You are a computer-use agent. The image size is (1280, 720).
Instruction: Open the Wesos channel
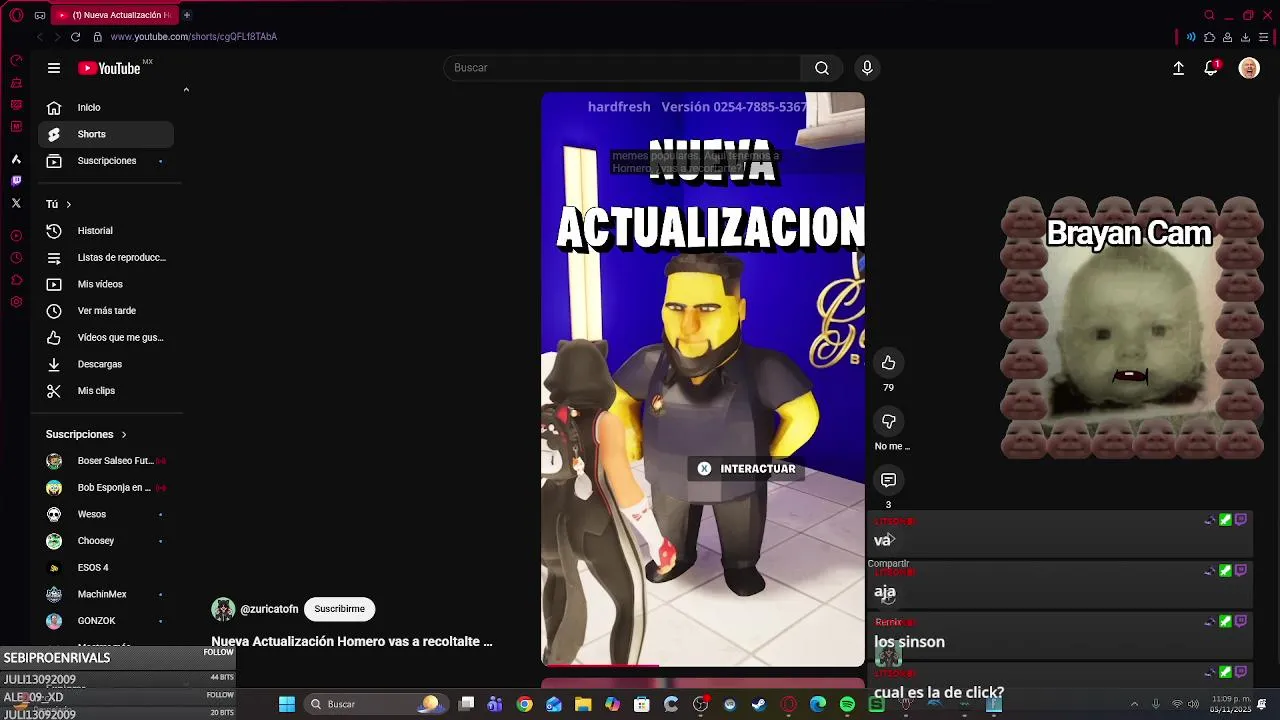tap(106, 514)
